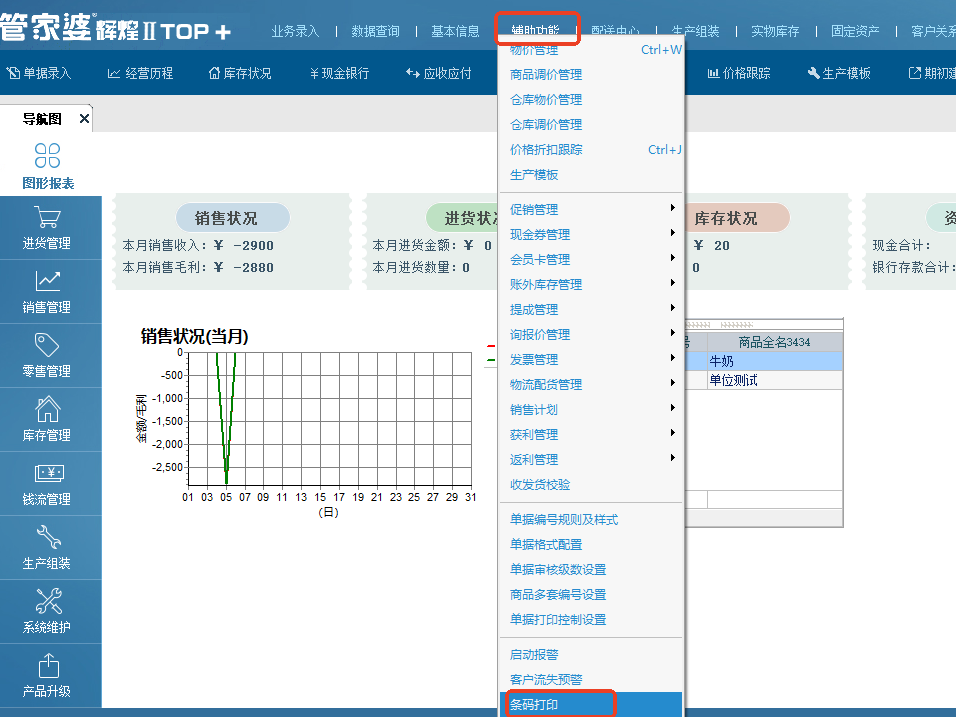
Task: Select the 牛奶 row in product table
Action: pos(773,361)
